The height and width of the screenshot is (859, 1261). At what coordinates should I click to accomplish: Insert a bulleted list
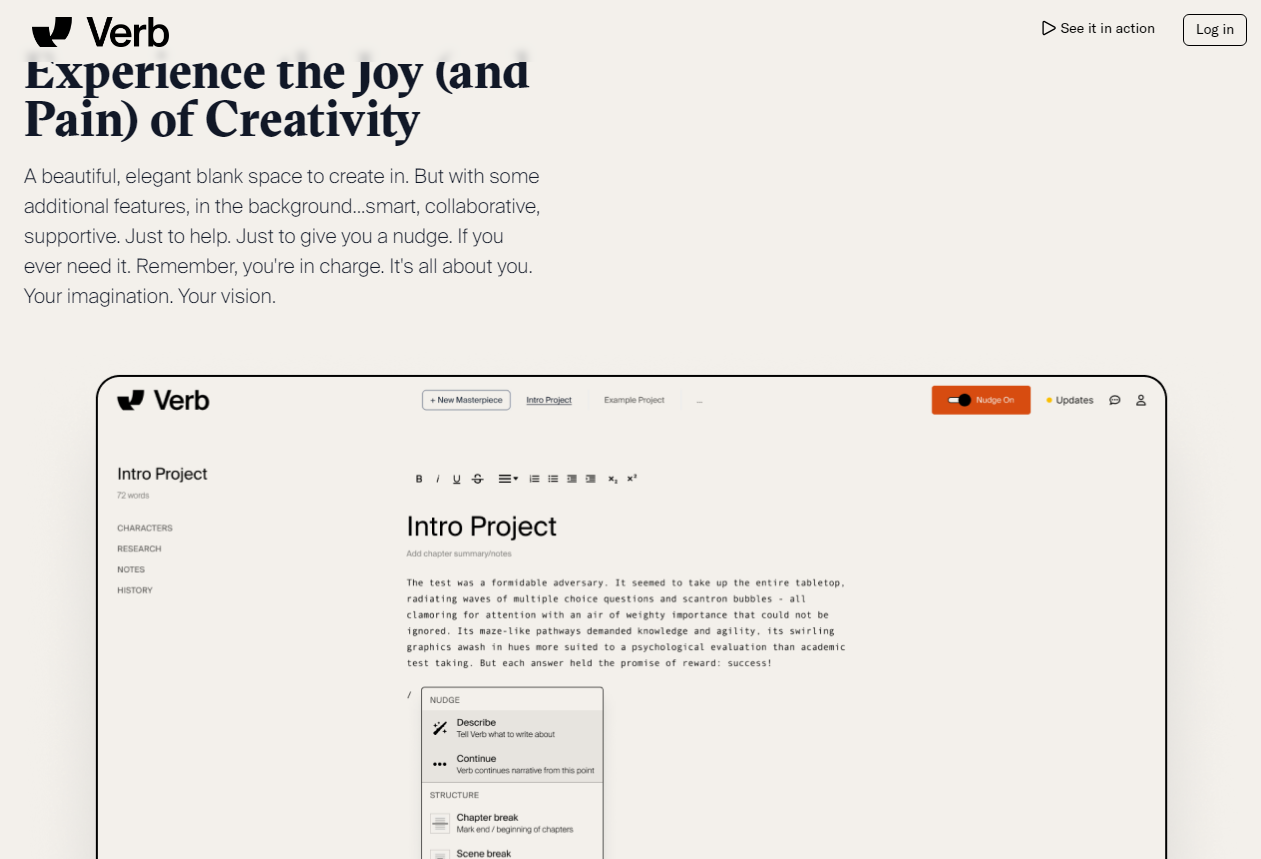(553, 479)
